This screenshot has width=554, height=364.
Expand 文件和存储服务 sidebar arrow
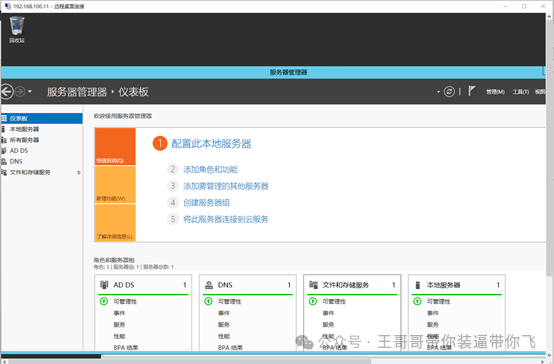coord(79,172)
